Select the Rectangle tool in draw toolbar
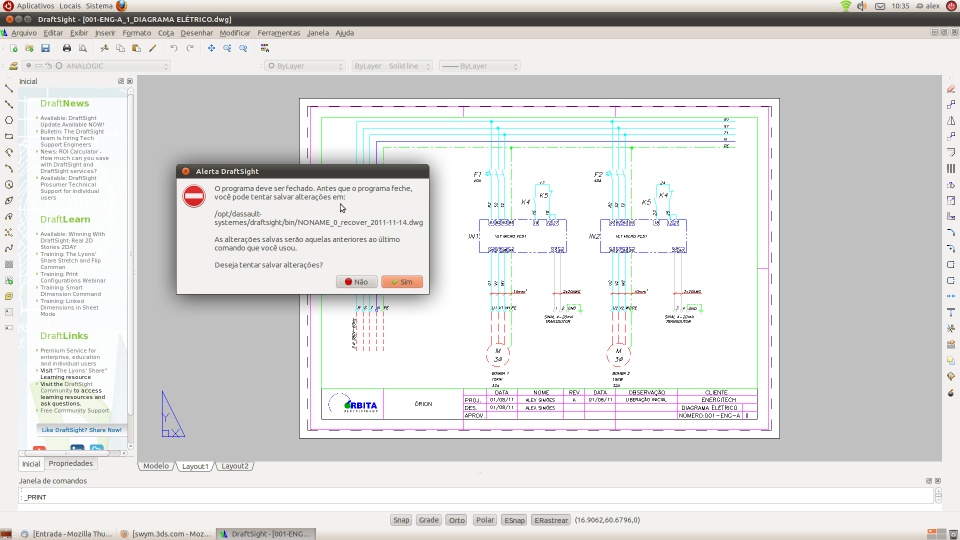Screen dimensions: 960x540 [9, 137]
